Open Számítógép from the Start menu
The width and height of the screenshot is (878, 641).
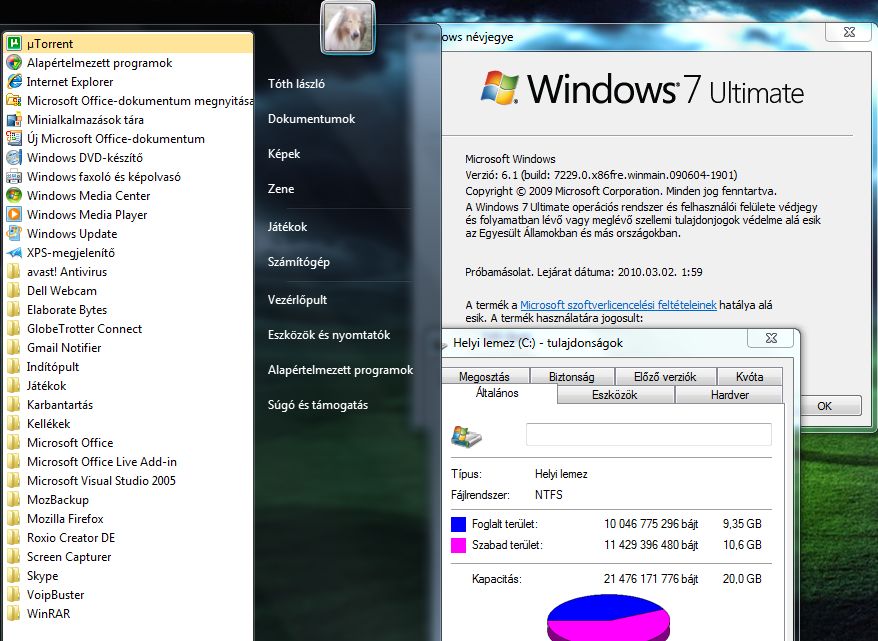(x=298, y=262)
